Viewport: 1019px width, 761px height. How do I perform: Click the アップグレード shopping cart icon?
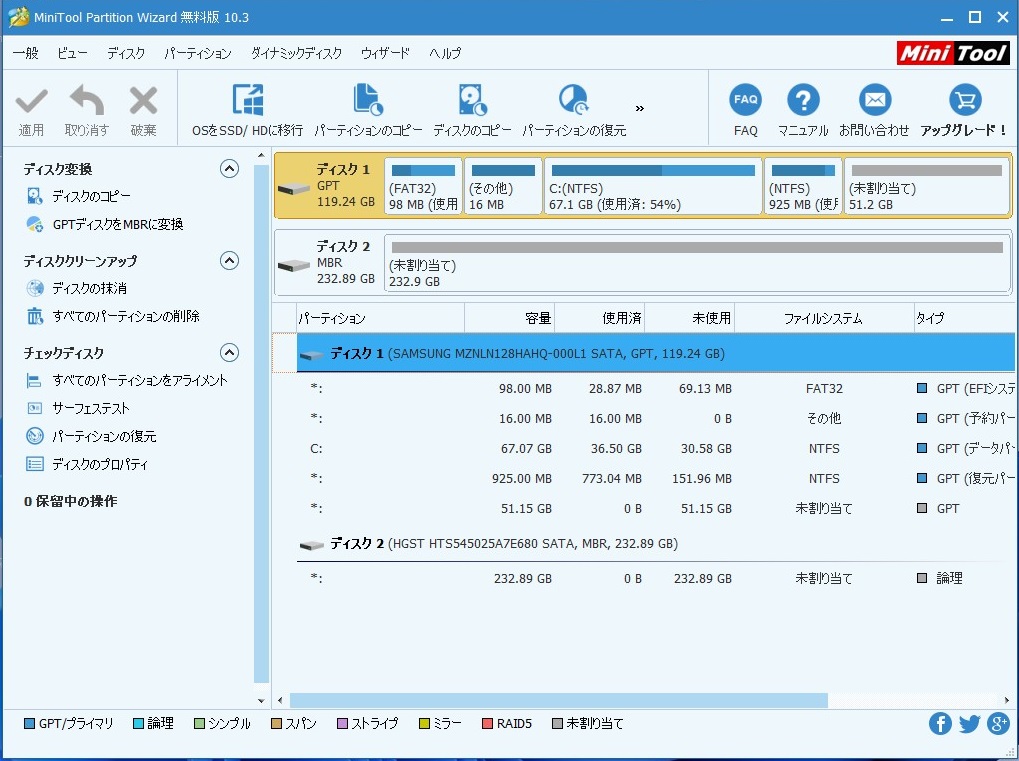964,100
